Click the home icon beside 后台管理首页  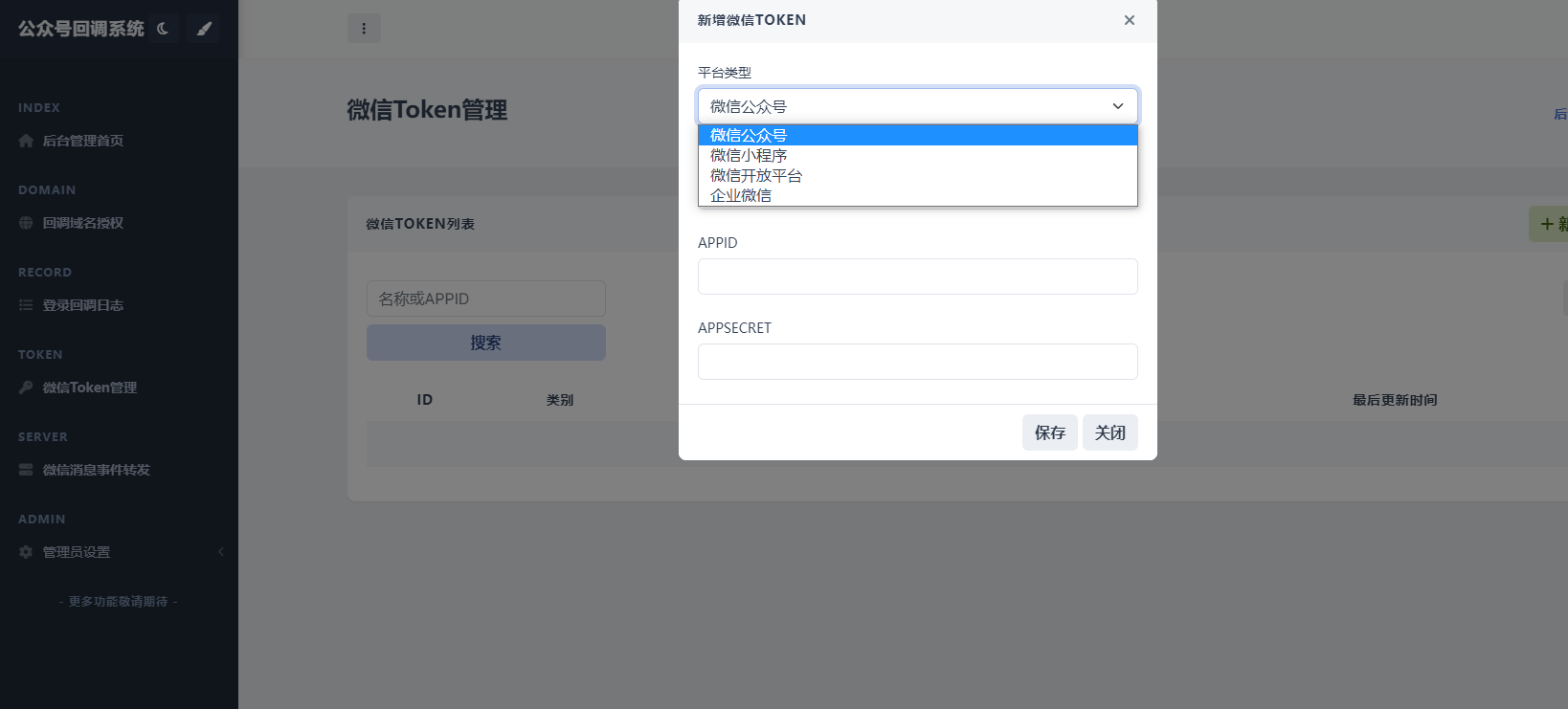pyautogui.click(x=26, y=141)
